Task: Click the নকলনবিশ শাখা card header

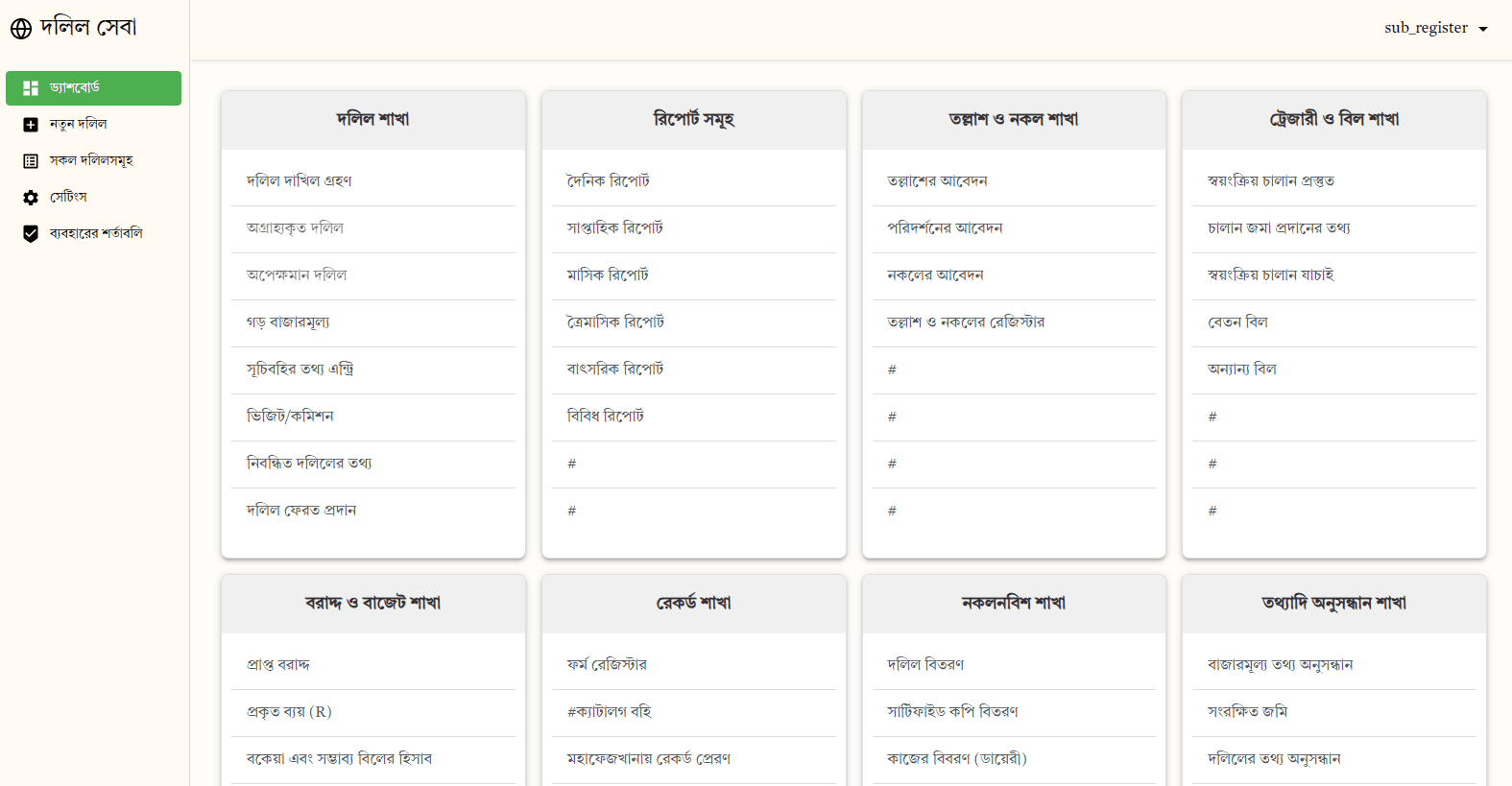Action: click(1014, 604)
